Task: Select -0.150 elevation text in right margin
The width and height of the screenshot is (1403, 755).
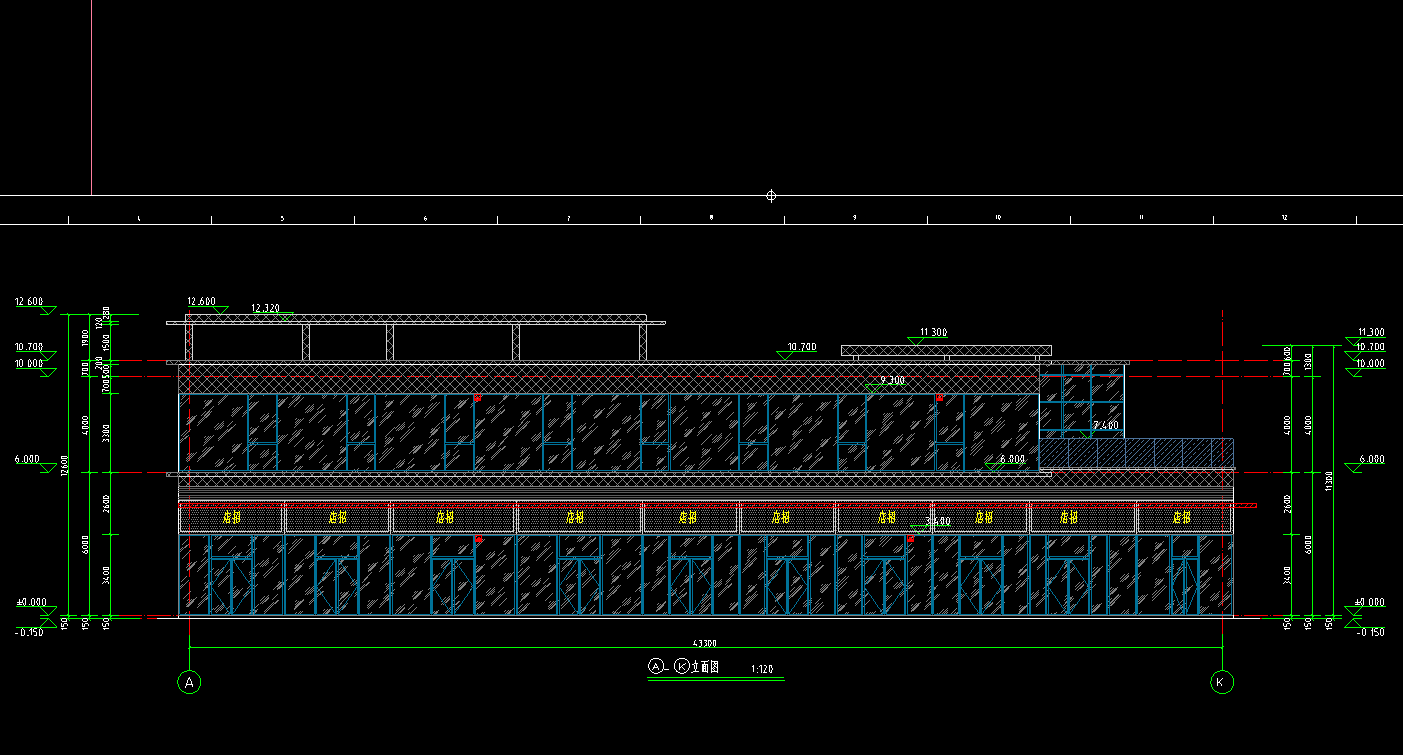Action: point(1371,632)
